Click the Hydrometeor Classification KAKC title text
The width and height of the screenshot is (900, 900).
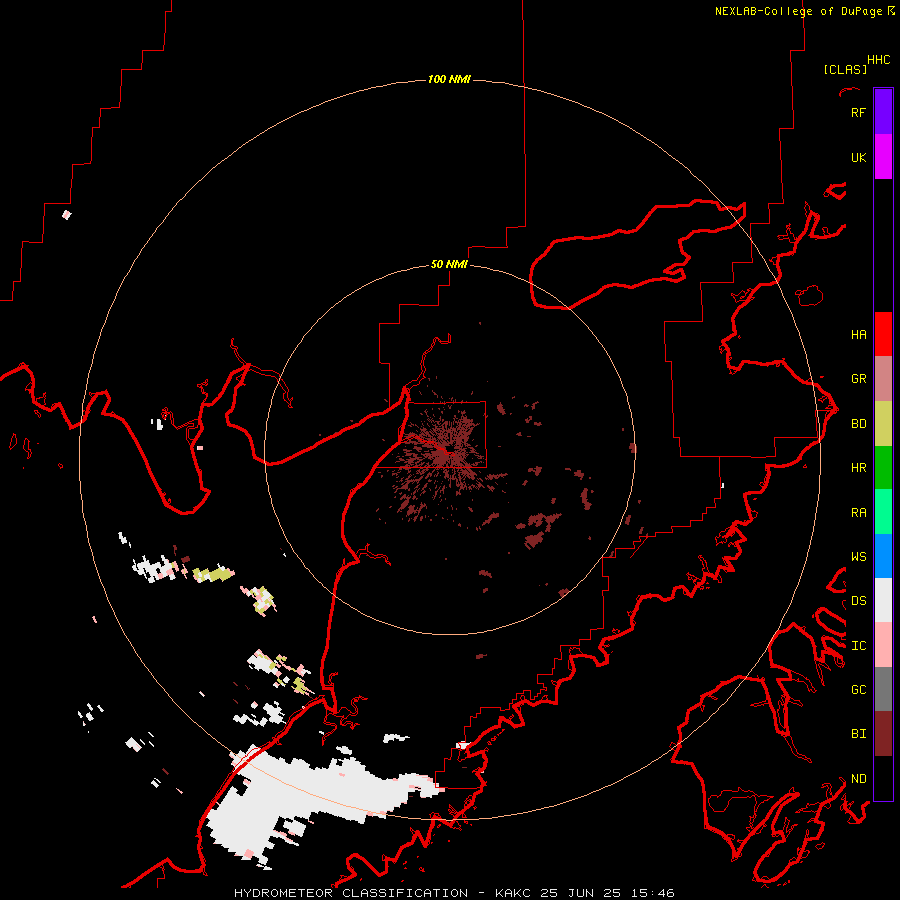[454, 893]
